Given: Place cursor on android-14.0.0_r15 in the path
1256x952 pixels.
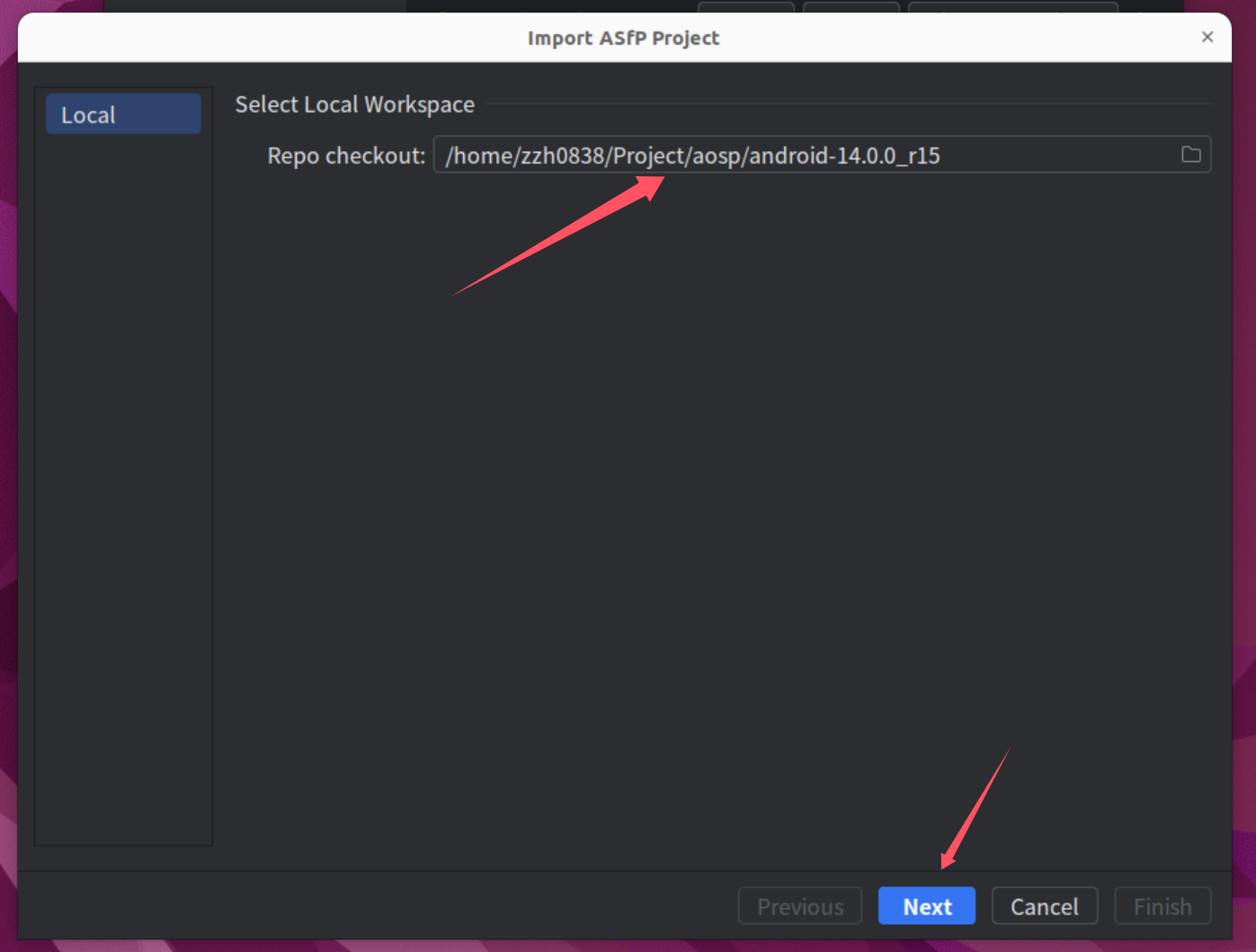Looking at the screenshot, I should point(843,156).
